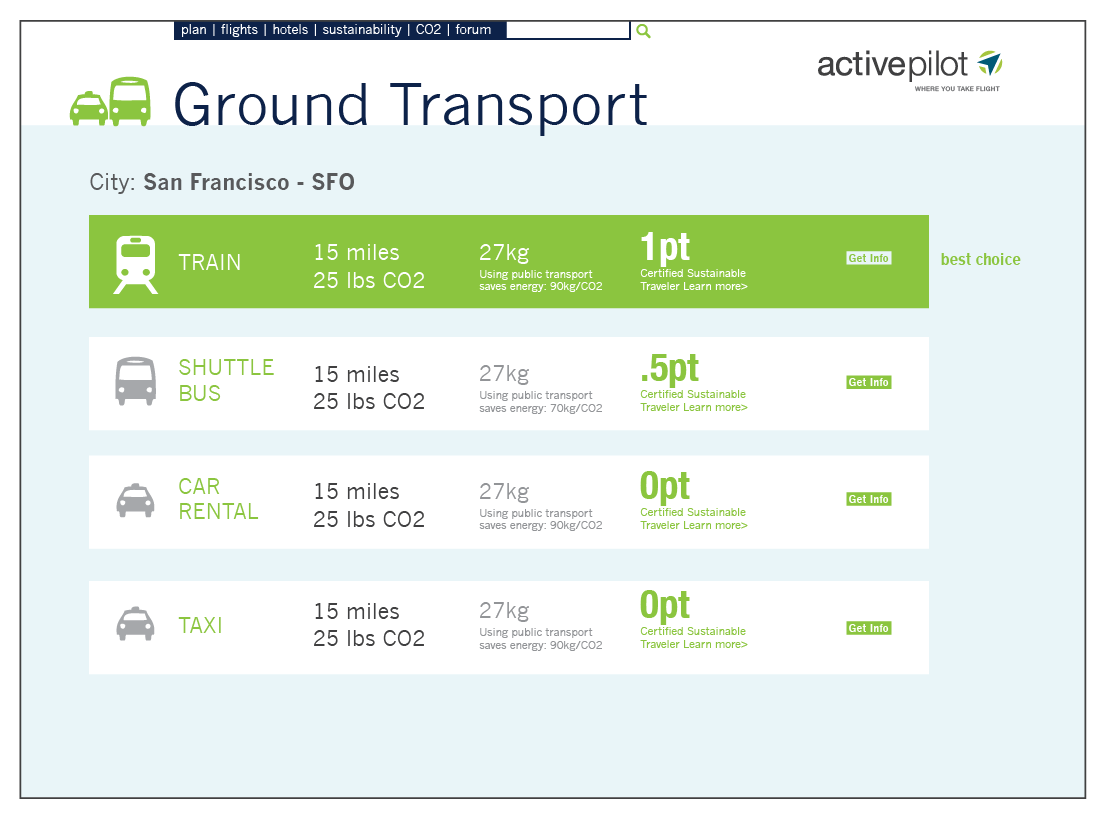Click Get Info for Train
1104x813 pixels.
coord(868,258)
